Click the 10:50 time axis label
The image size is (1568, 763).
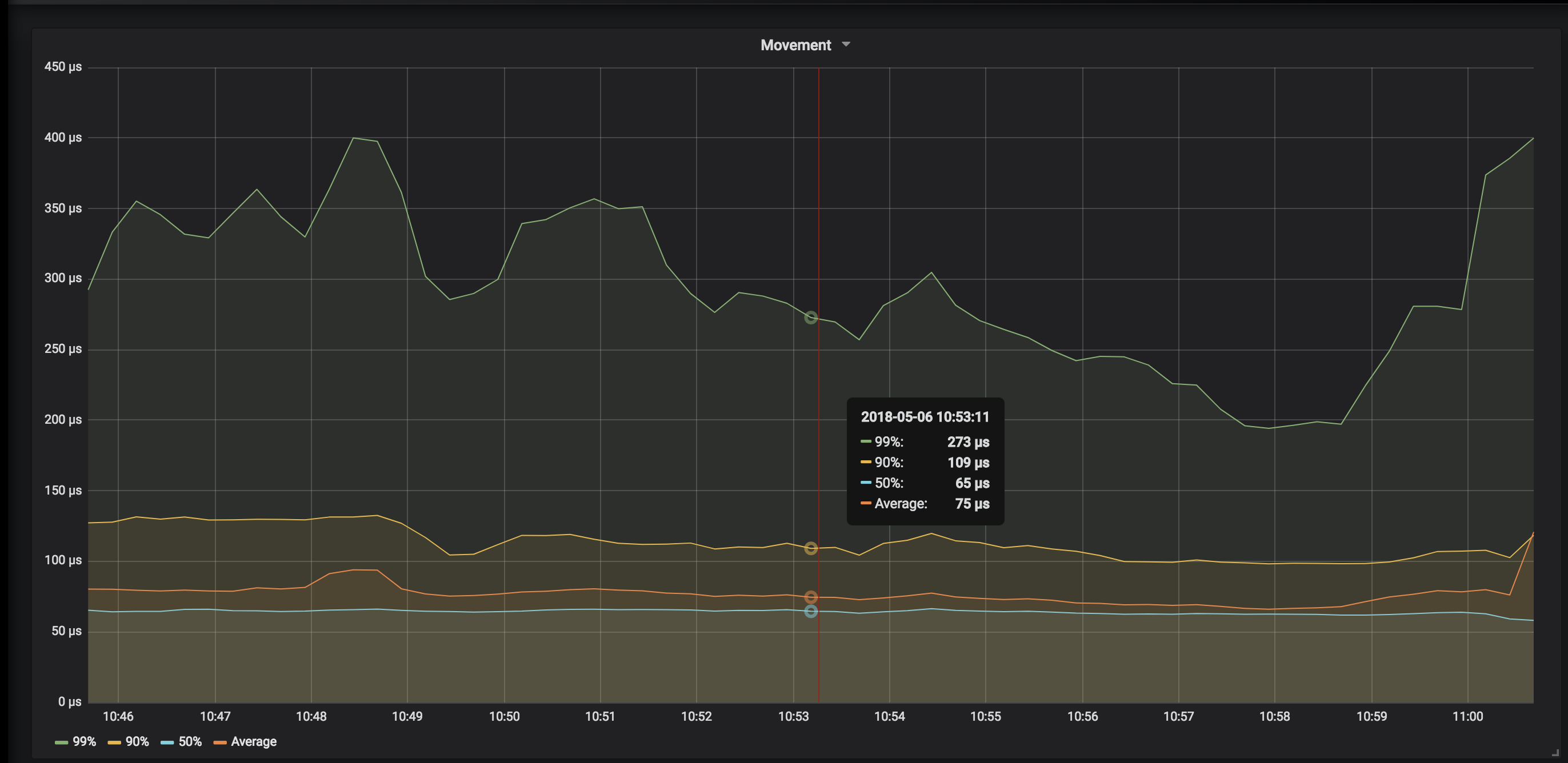[x=504, y=716]
